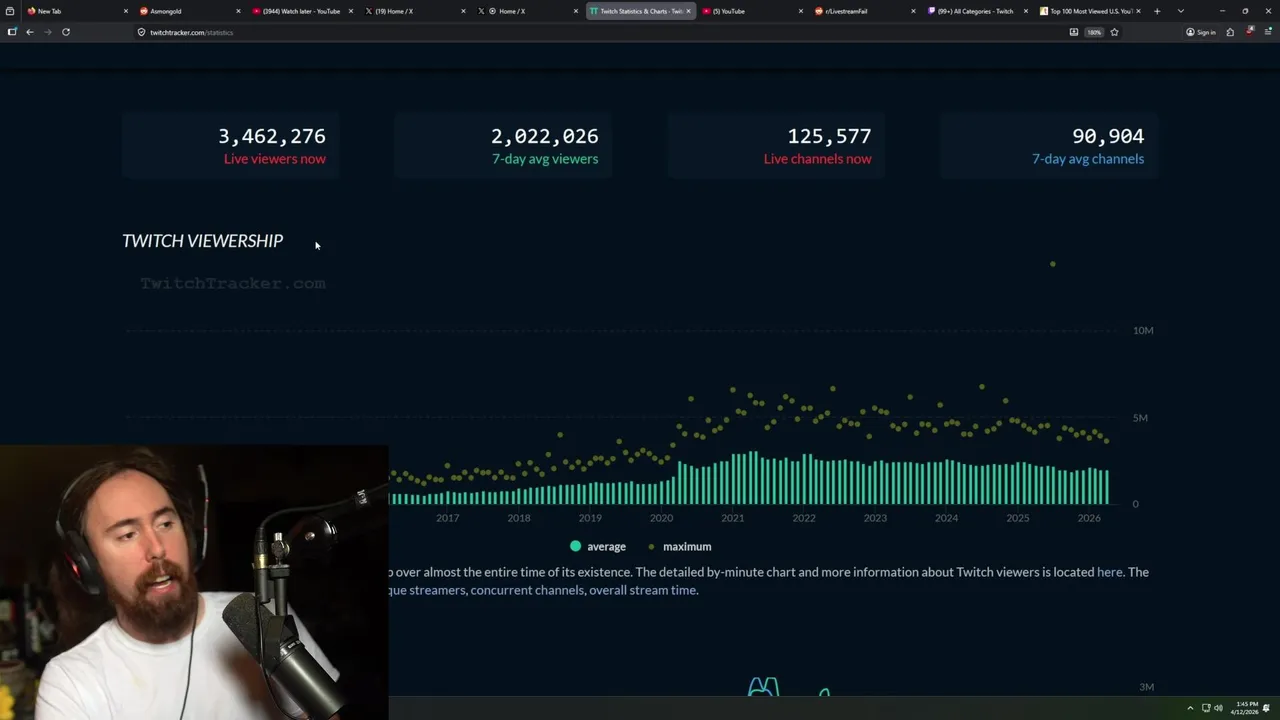Click the 7-day avg viewers label
The height and width of the screenshot is (720, 1280).
[x=545, y=159]
